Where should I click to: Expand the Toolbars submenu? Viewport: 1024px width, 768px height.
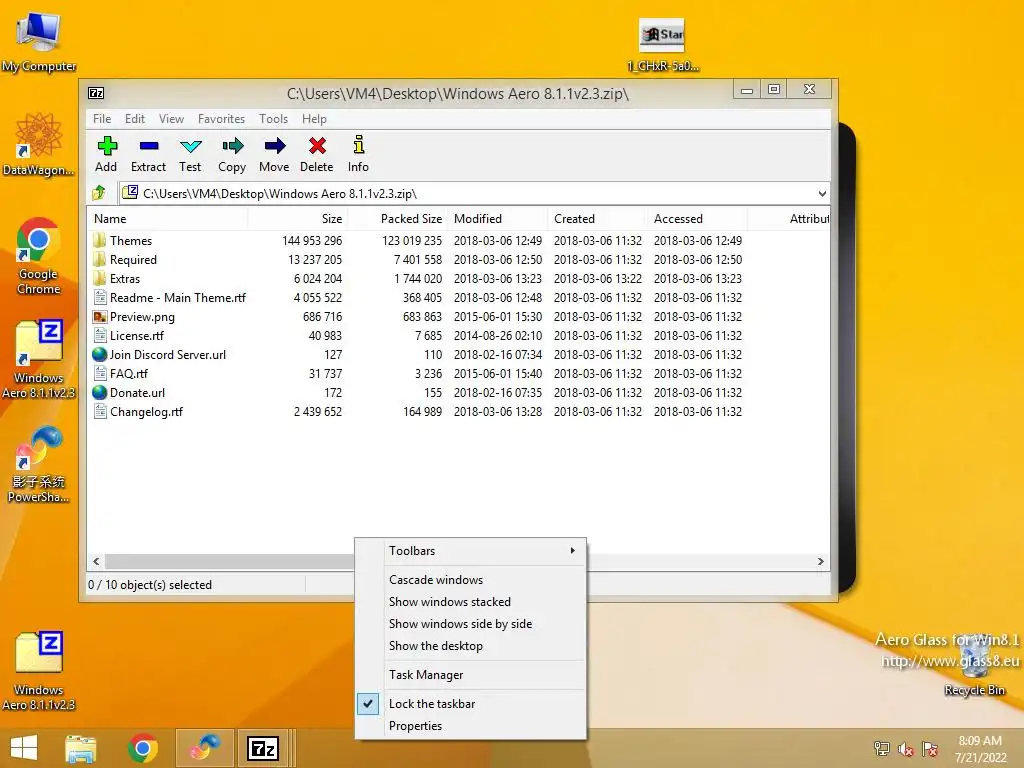click(470, 551)
